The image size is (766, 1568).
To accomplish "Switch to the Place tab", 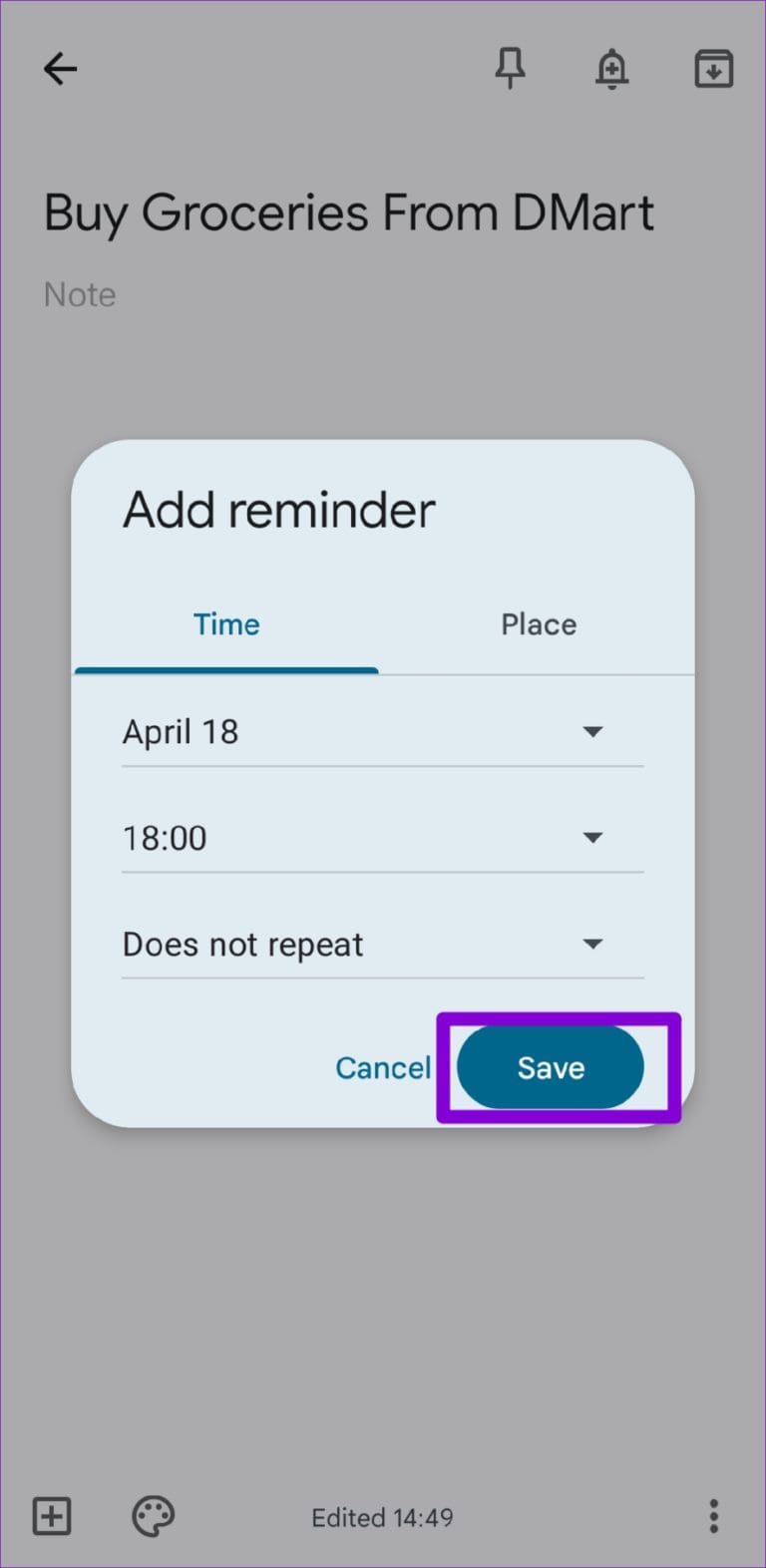I will click(x=539, y=624).
